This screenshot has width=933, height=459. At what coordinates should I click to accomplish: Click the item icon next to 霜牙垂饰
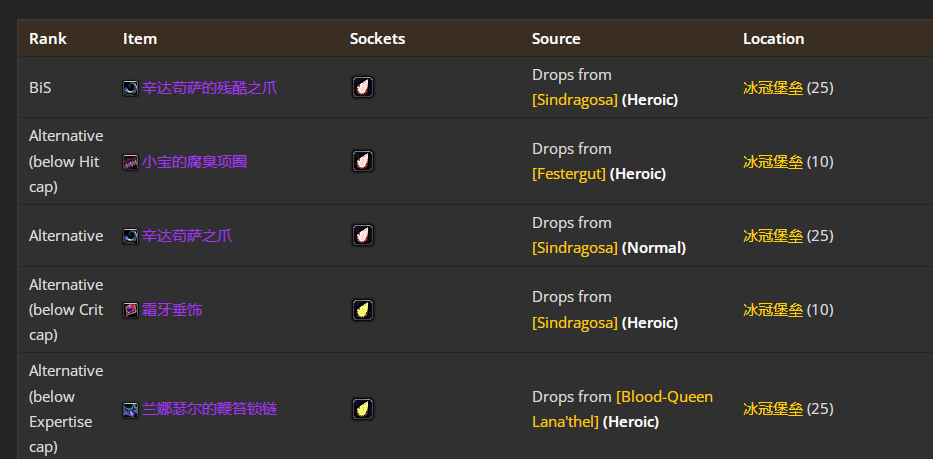click(130, 310)
